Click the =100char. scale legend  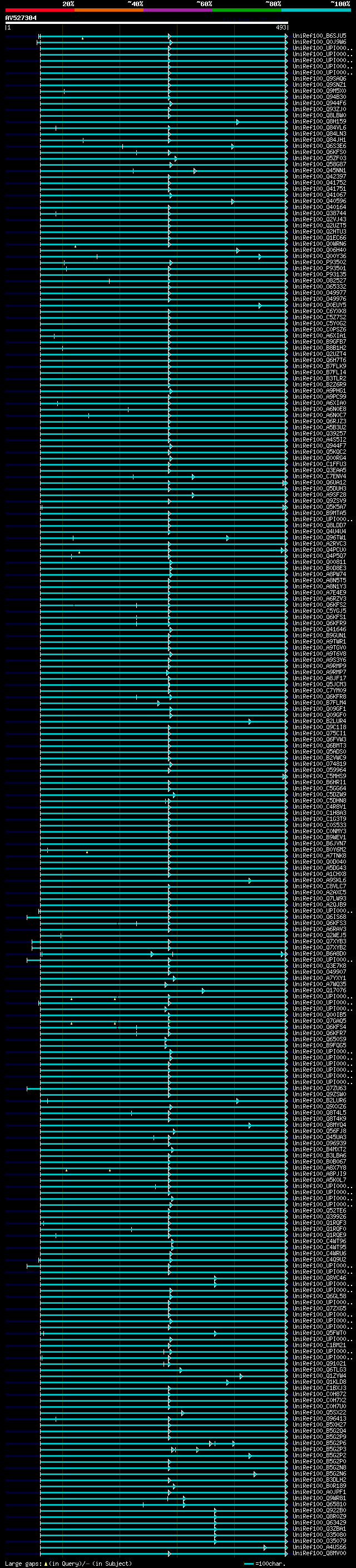[x=264, y=1564]
